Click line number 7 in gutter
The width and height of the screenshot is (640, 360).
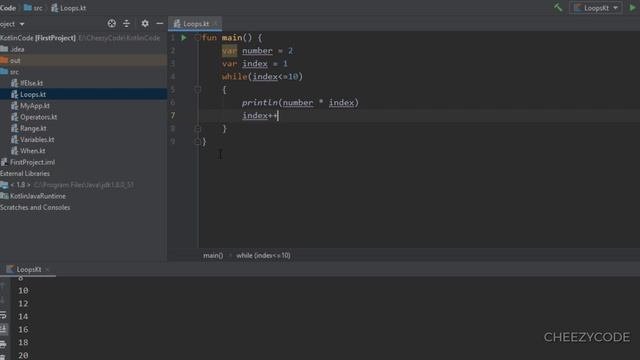coord(173,116)
